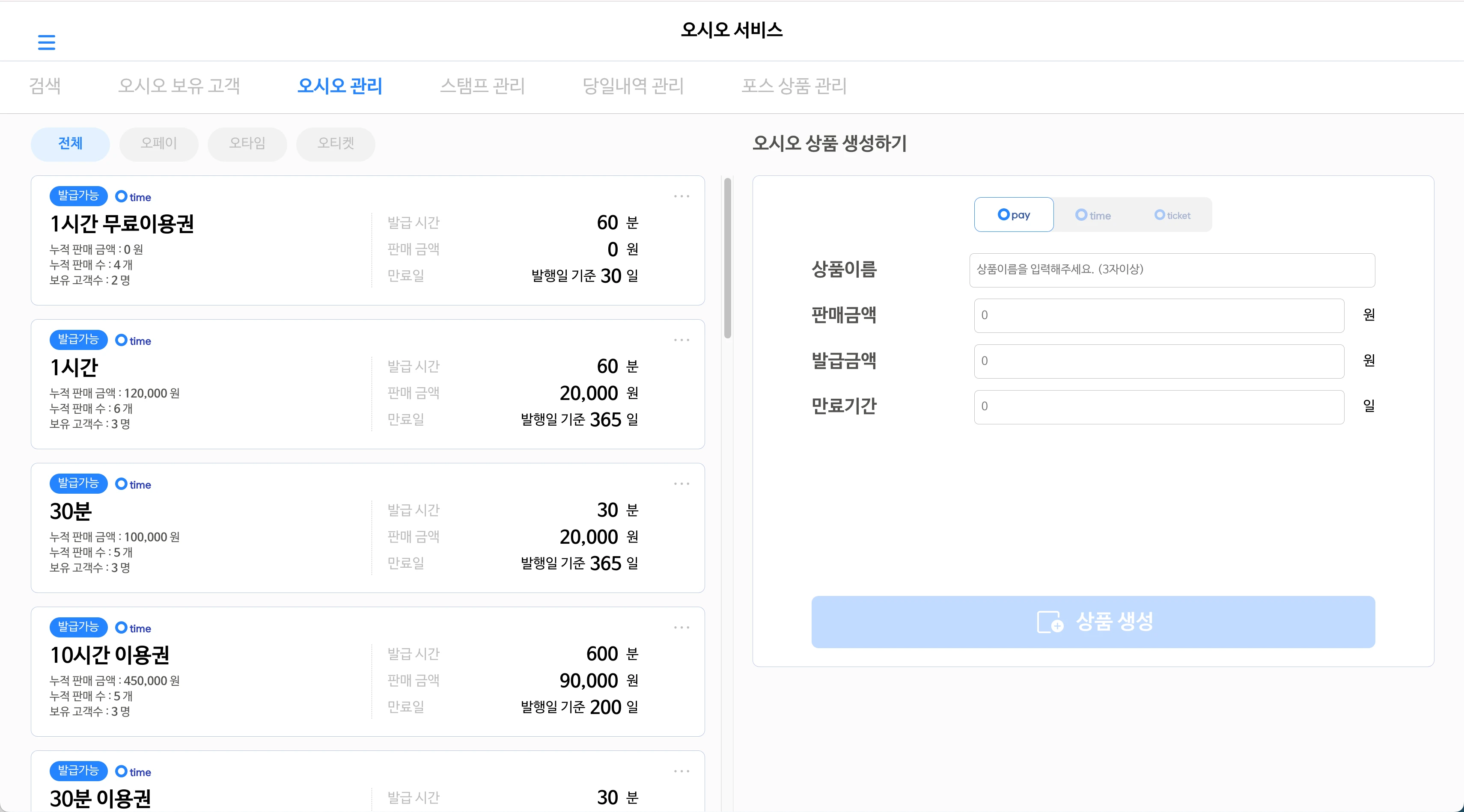Open more options for 1시간 card
This screenshot has height=812, width=1464.
click(681, 340)
